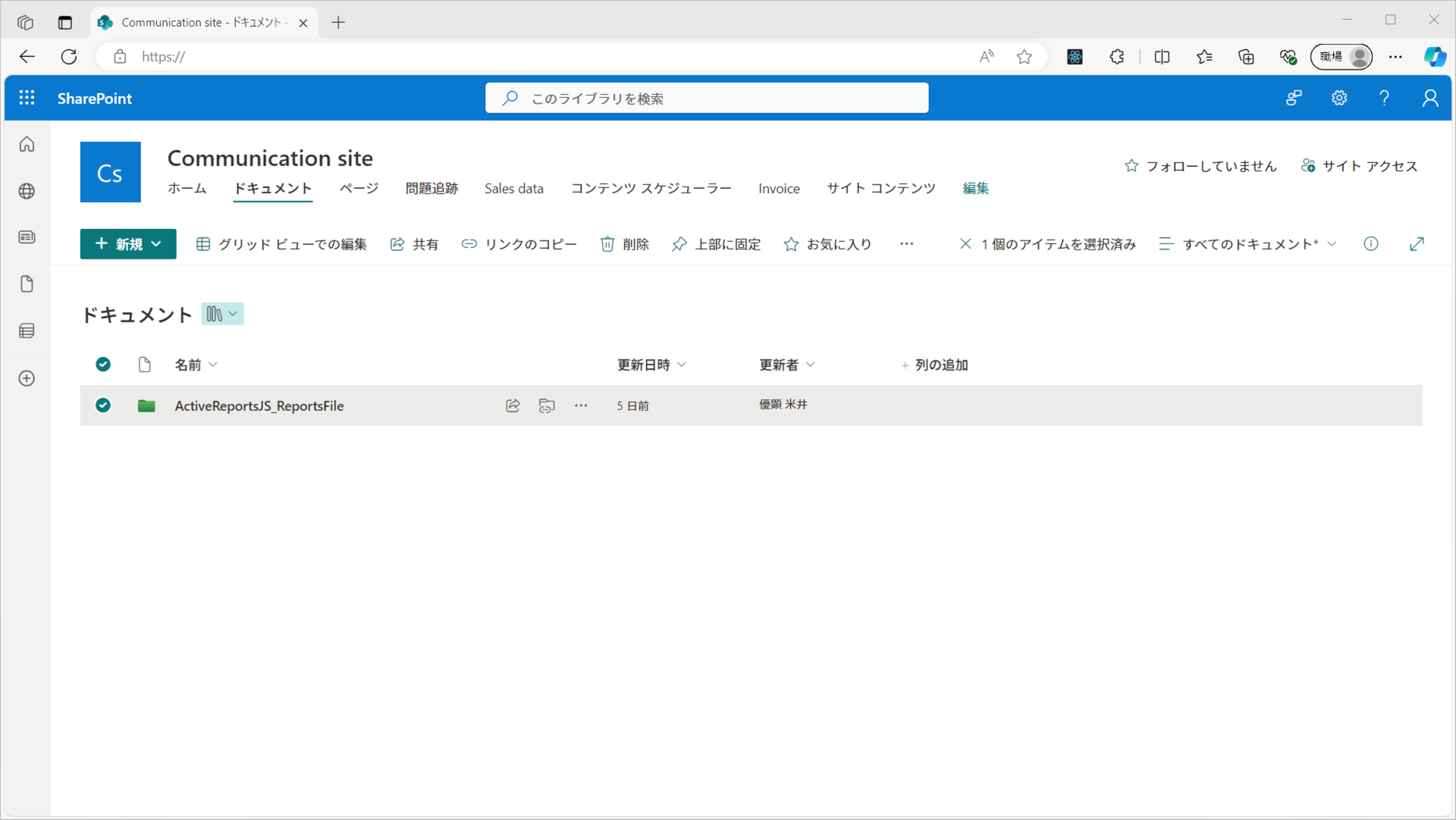1456x820 pixels.
Task: Click the green folder icon
Action: (146, 406)
